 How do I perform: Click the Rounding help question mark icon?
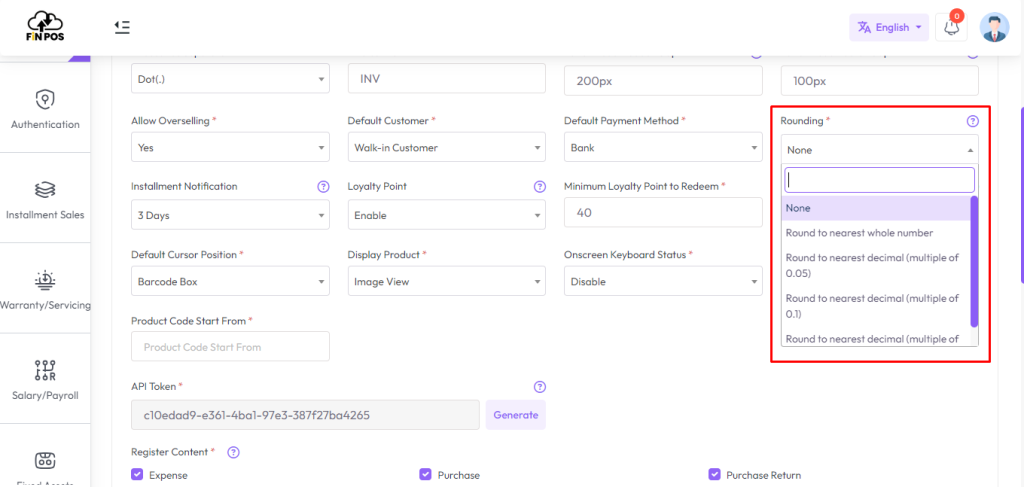tap(972, 121)
